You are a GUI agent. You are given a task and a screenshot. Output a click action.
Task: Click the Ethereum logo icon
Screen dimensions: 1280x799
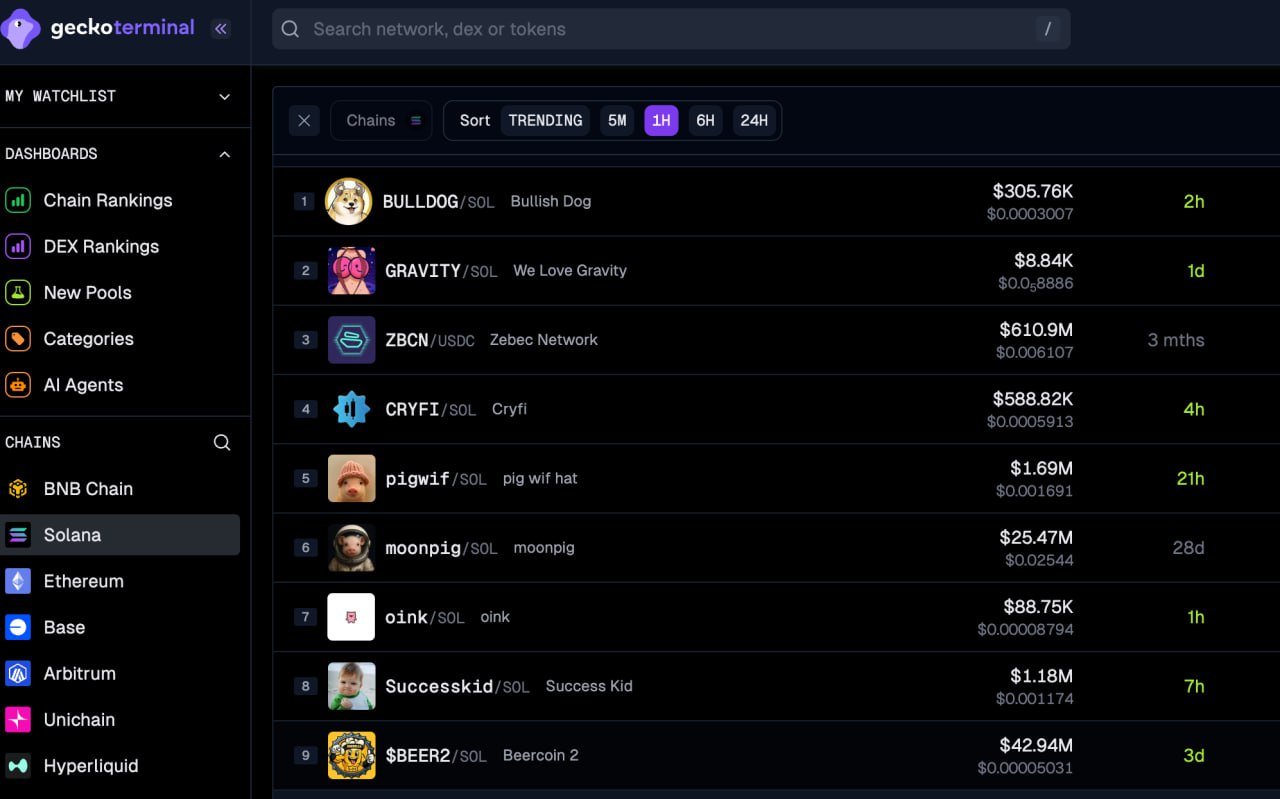18,581
